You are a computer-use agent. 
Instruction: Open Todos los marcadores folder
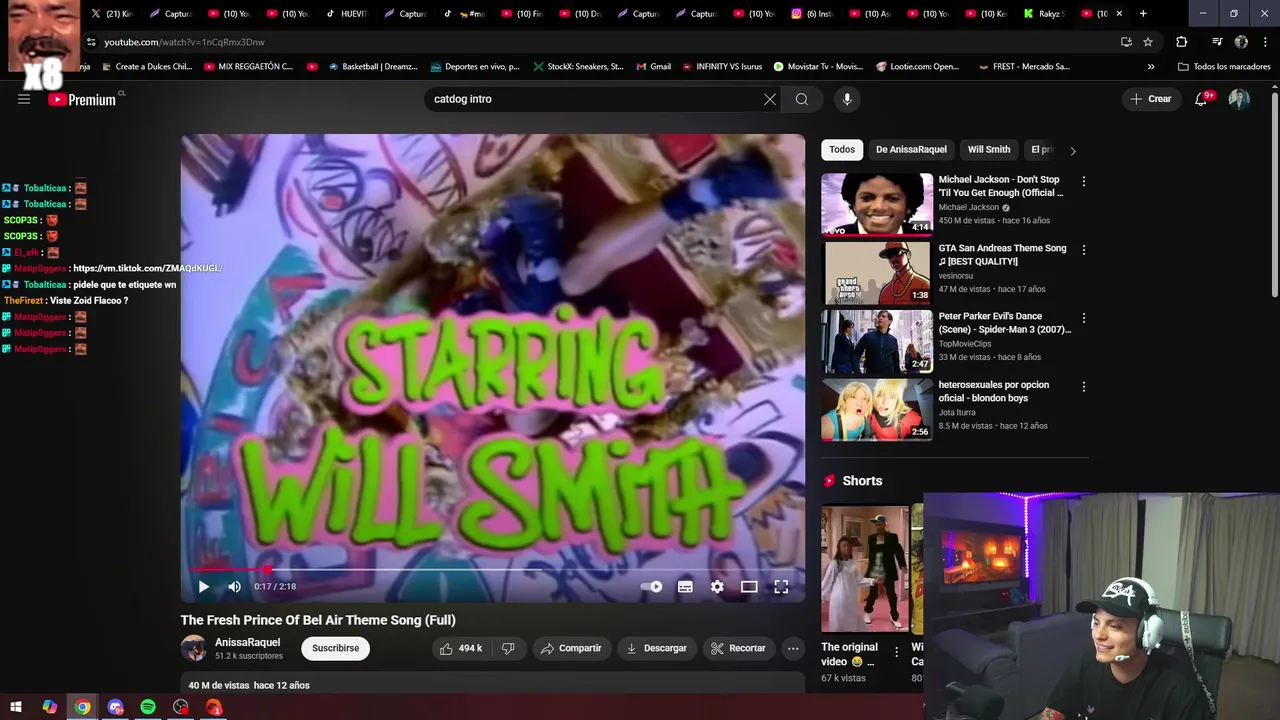point(1224,67)
